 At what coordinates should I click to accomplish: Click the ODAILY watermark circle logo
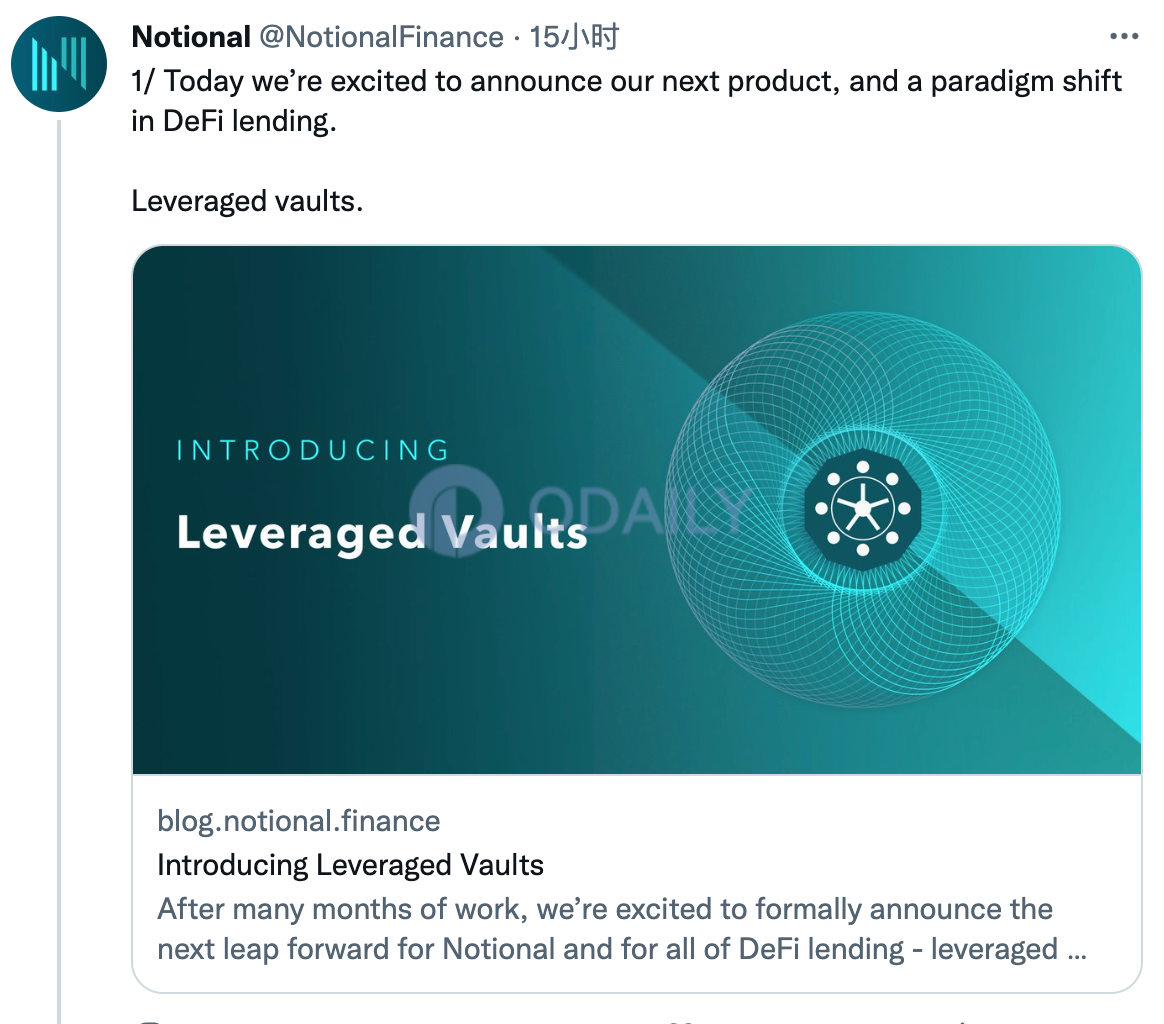[x=456, y=510]
